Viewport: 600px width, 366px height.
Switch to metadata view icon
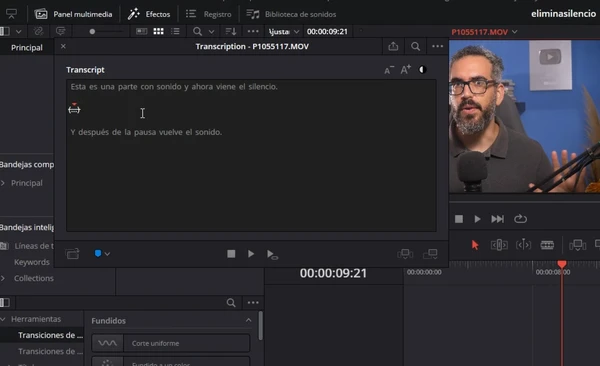click(142, 31)
